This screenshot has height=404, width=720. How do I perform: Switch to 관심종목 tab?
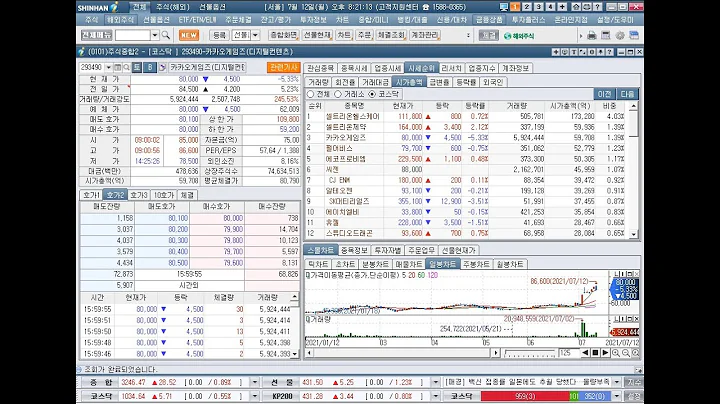(x=321, y=68)
